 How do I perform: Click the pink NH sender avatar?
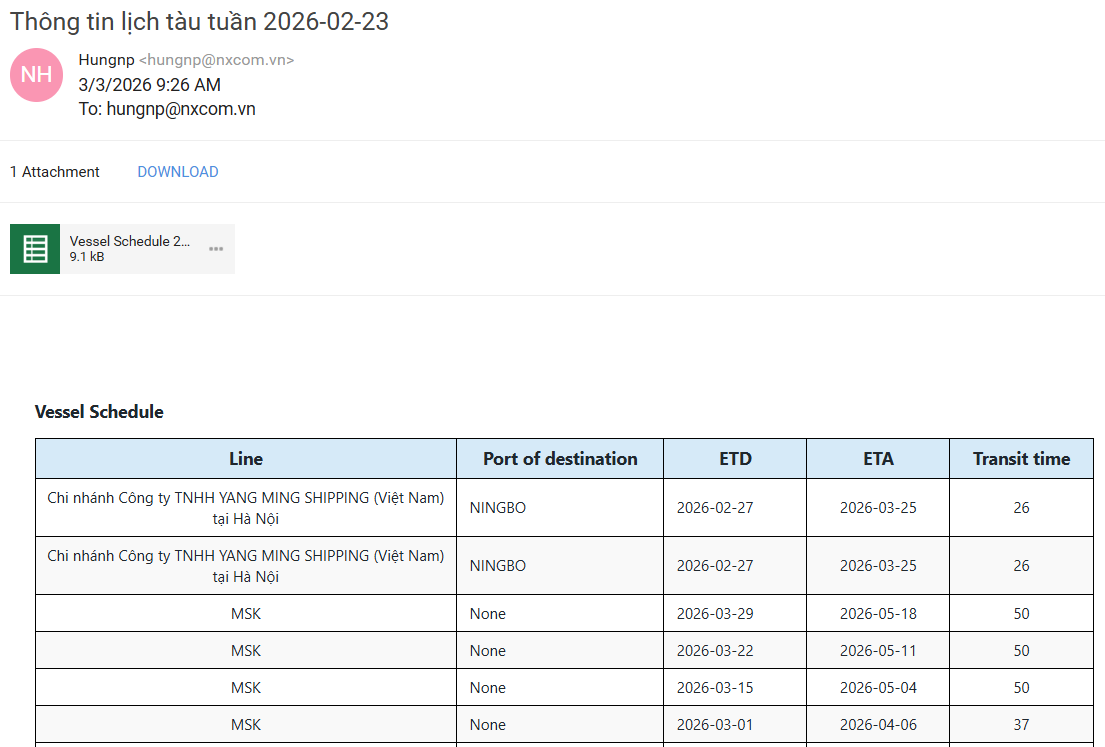(x=37, y=75)
